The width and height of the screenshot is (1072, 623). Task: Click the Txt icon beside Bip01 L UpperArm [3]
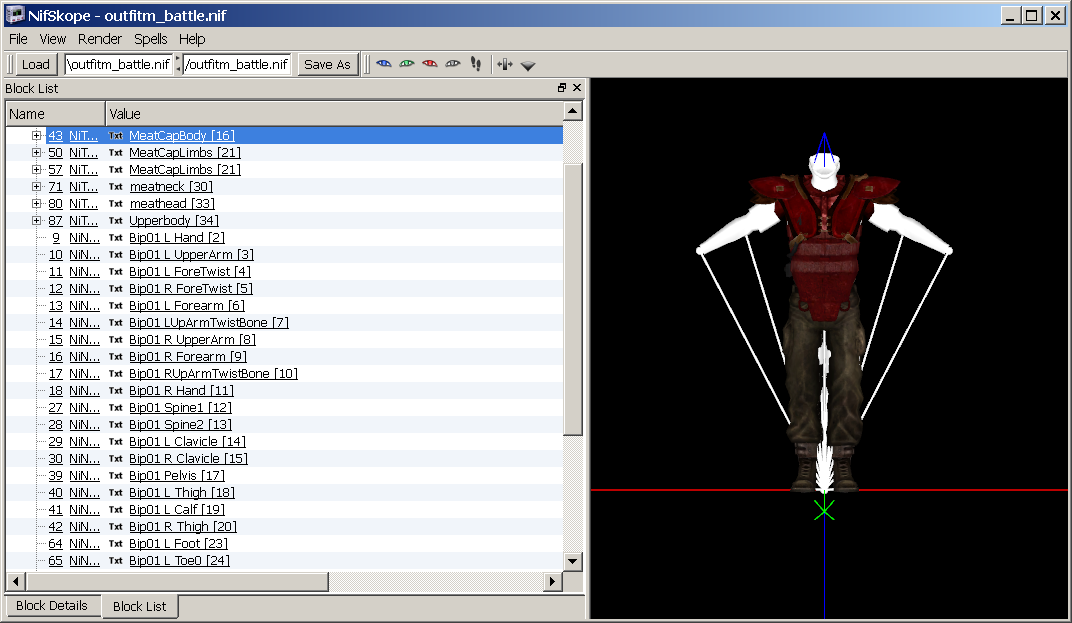click(x=116, y=255)
